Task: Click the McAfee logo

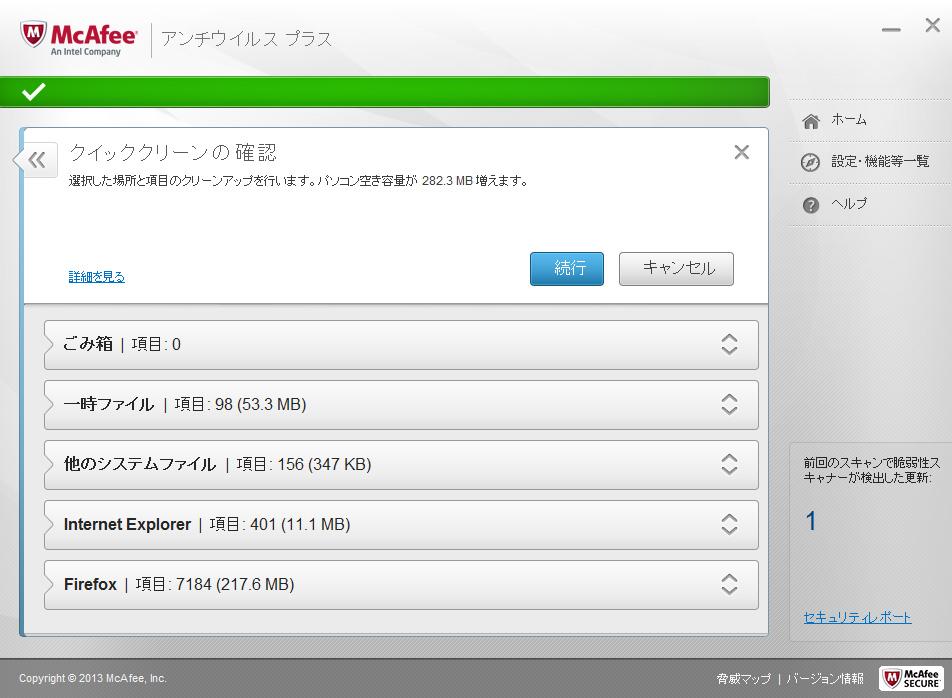Action: pyautogui.click(x=79, y=39)
